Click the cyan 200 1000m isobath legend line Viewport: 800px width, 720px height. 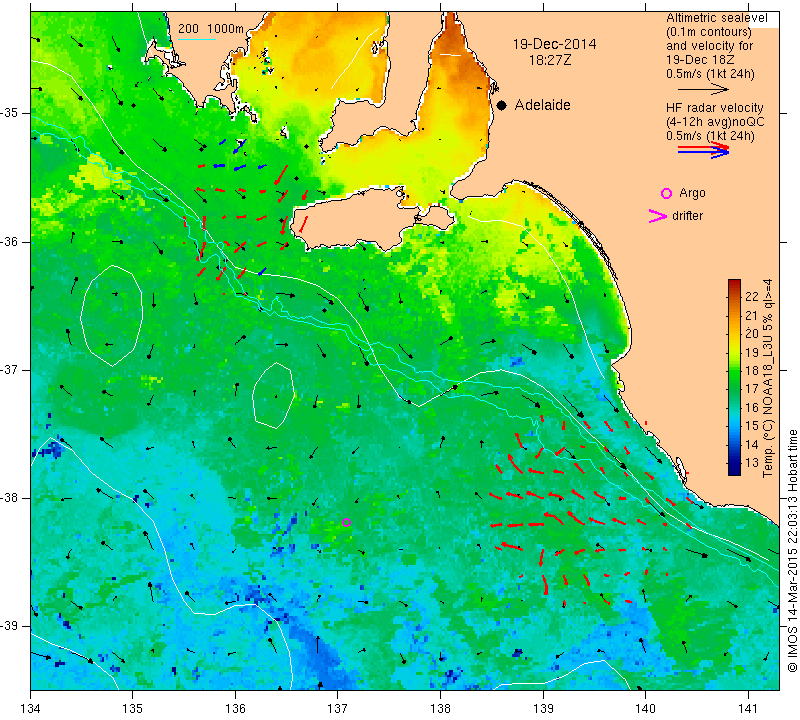[197, 39]
